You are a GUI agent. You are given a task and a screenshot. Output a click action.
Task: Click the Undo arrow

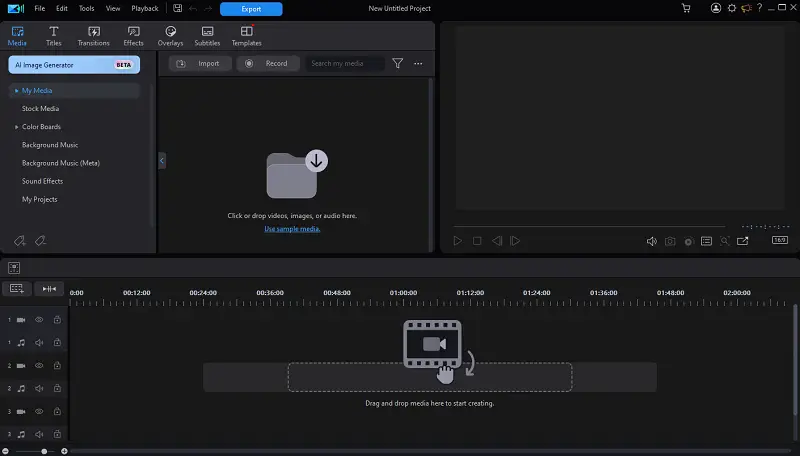193,9
